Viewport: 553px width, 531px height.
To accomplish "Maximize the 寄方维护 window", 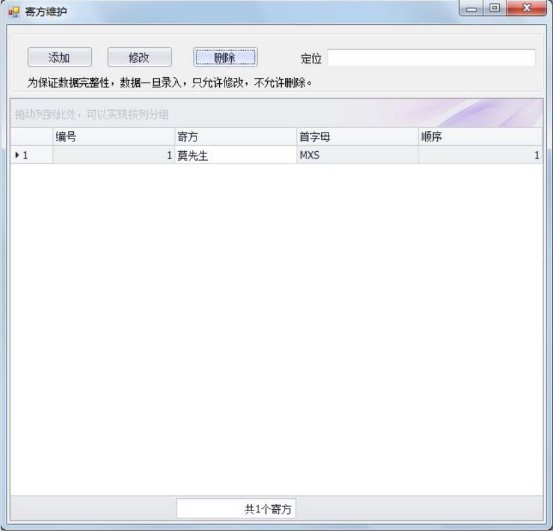I will pyautogui.click(x=495, y=8).
